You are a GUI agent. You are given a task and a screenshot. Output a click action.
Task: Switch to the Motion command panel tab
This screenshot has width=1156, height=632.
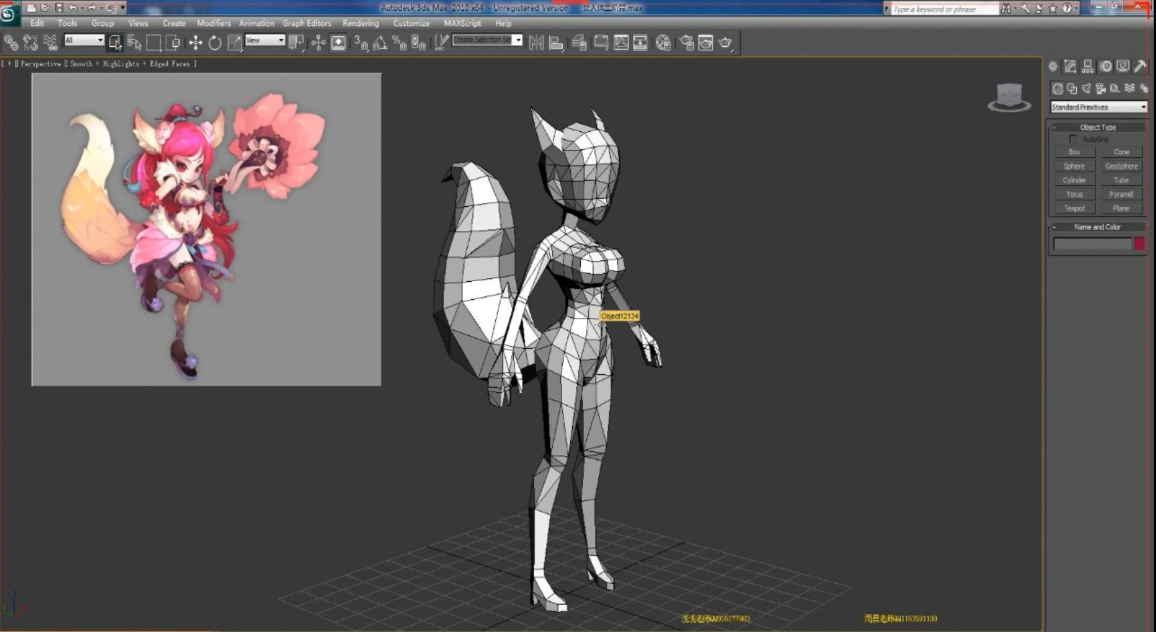(x=1105, y=66)
